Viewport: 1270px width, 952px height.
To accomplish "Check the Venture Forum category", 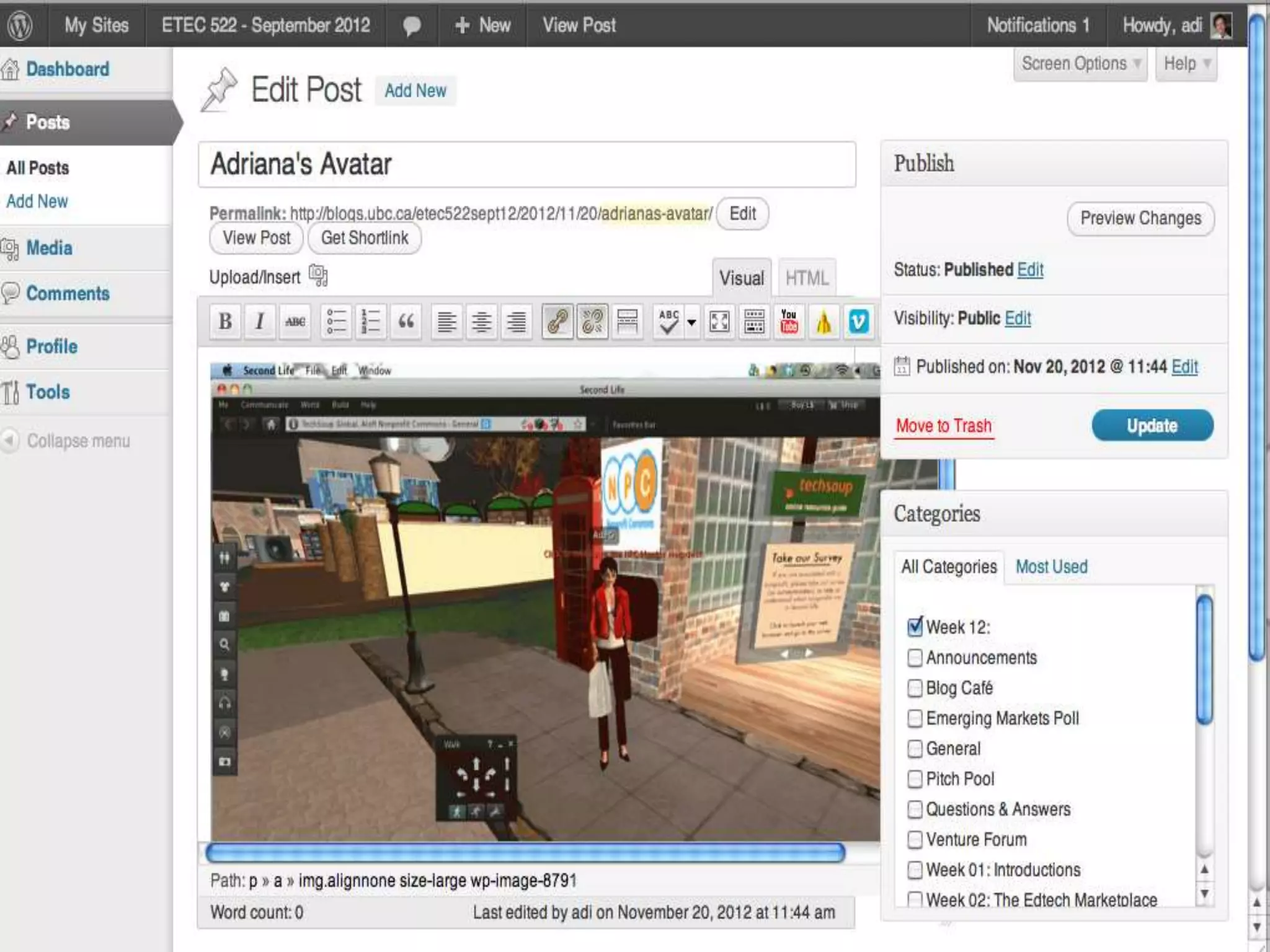I will (915, 839).
